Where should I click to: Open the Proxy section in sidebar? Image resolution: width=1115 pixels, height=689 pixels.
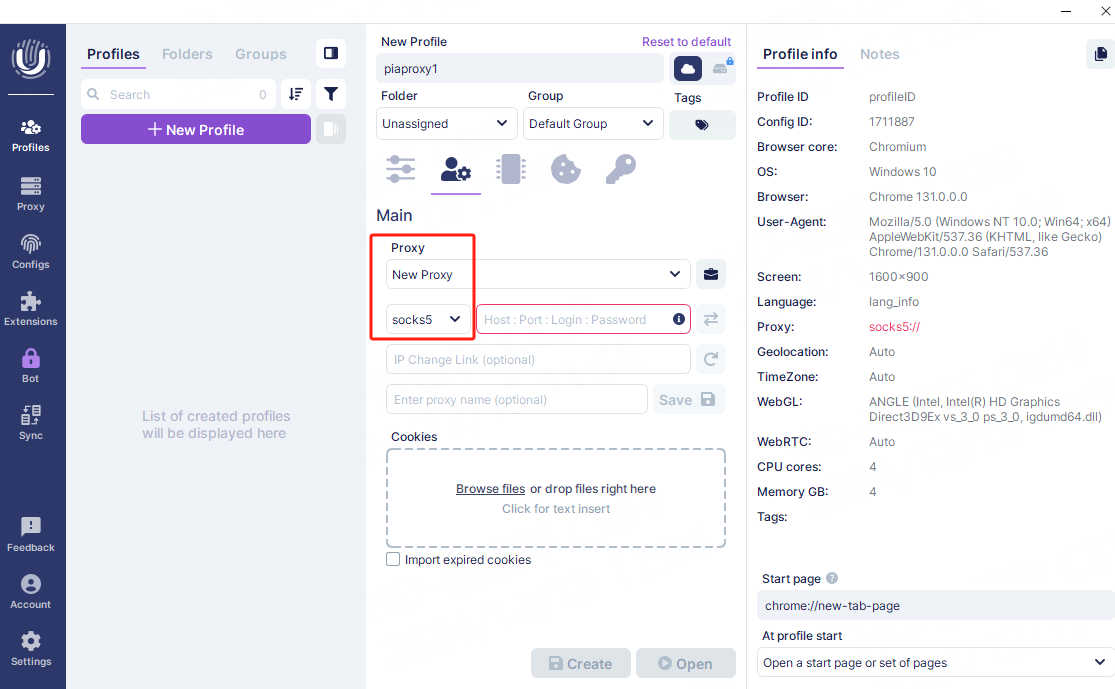(x=31, y=194)
